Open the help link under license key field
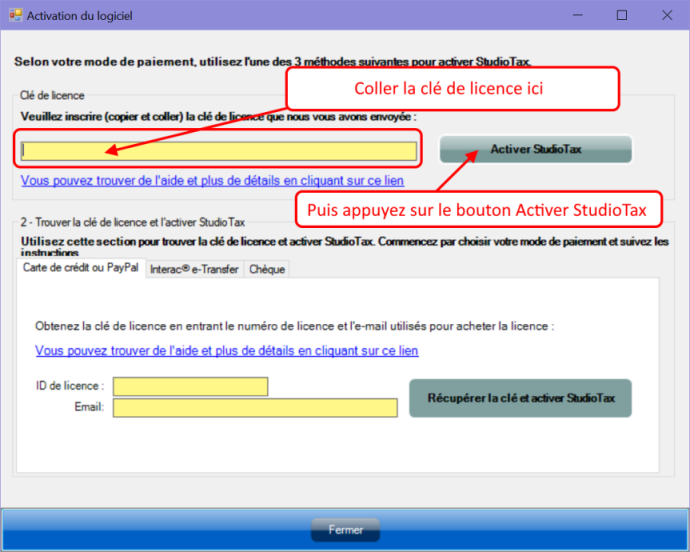This screenshot has width=690, height=552. (x=212, y=180)
